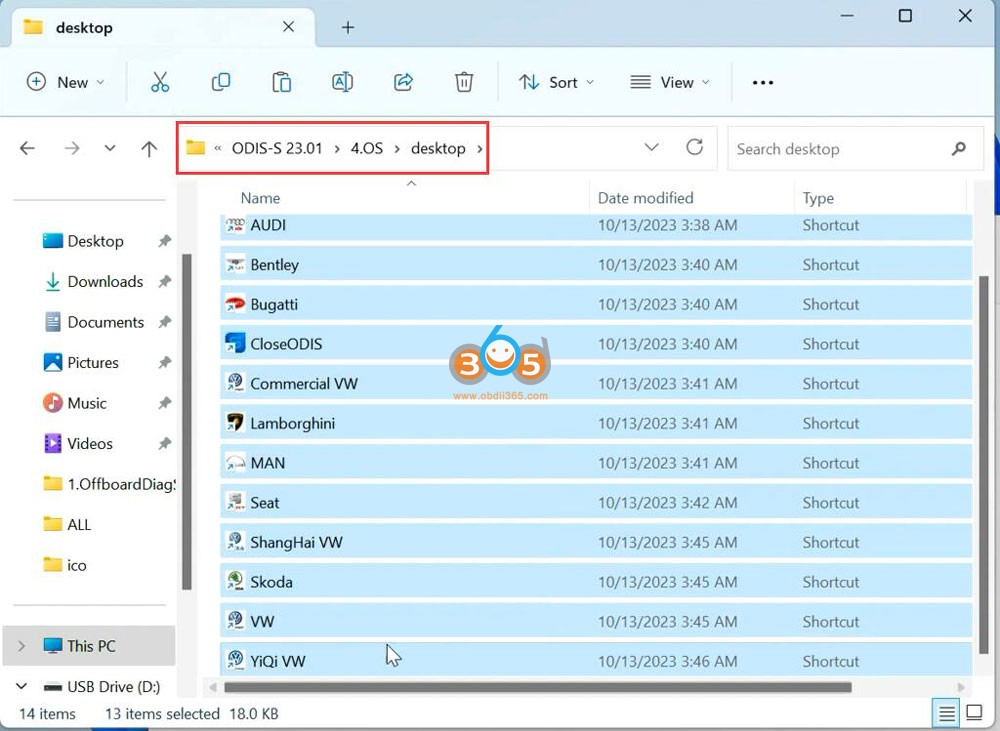Select the MAN file name

pos(268,463)
